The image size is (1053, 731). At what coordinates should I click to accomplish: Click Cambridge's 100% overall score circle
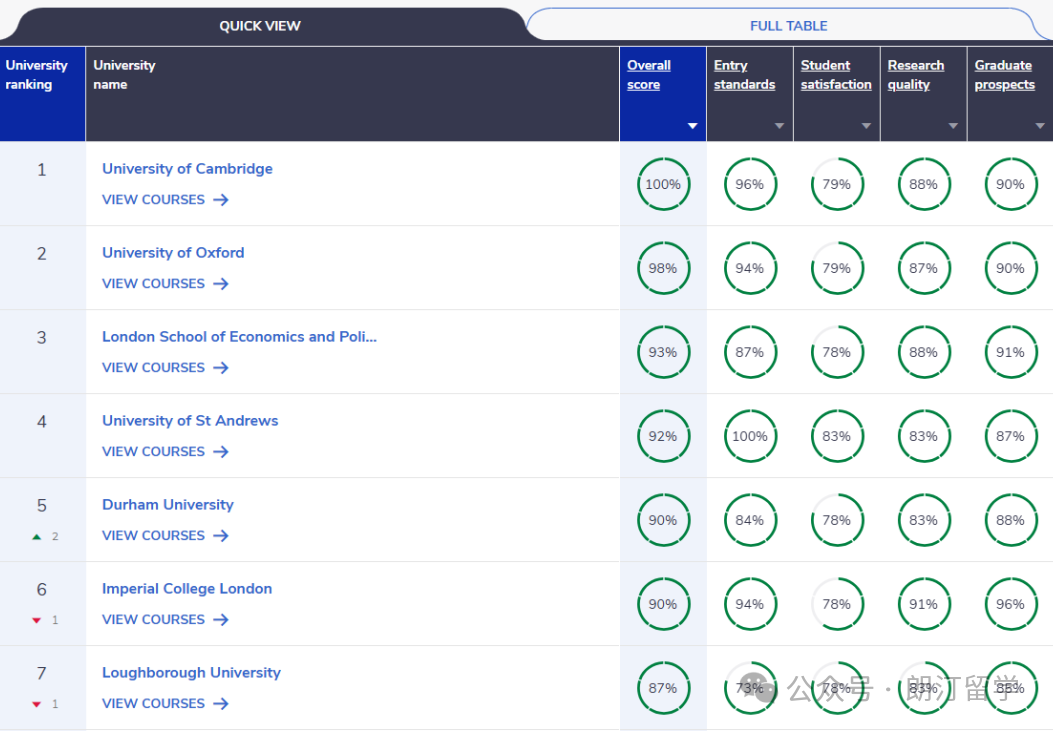click(x=663, y=184)
